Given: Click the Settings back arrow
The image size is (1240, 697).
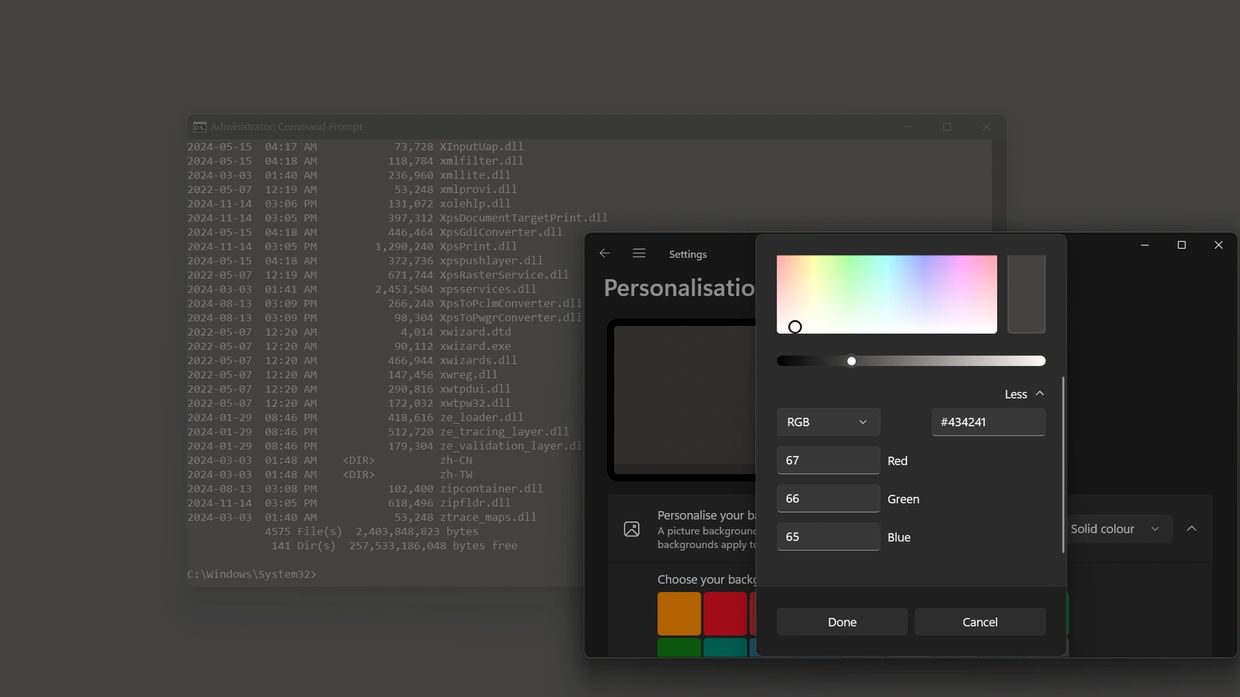Looking at the screenshot, I should pos(604,254).
